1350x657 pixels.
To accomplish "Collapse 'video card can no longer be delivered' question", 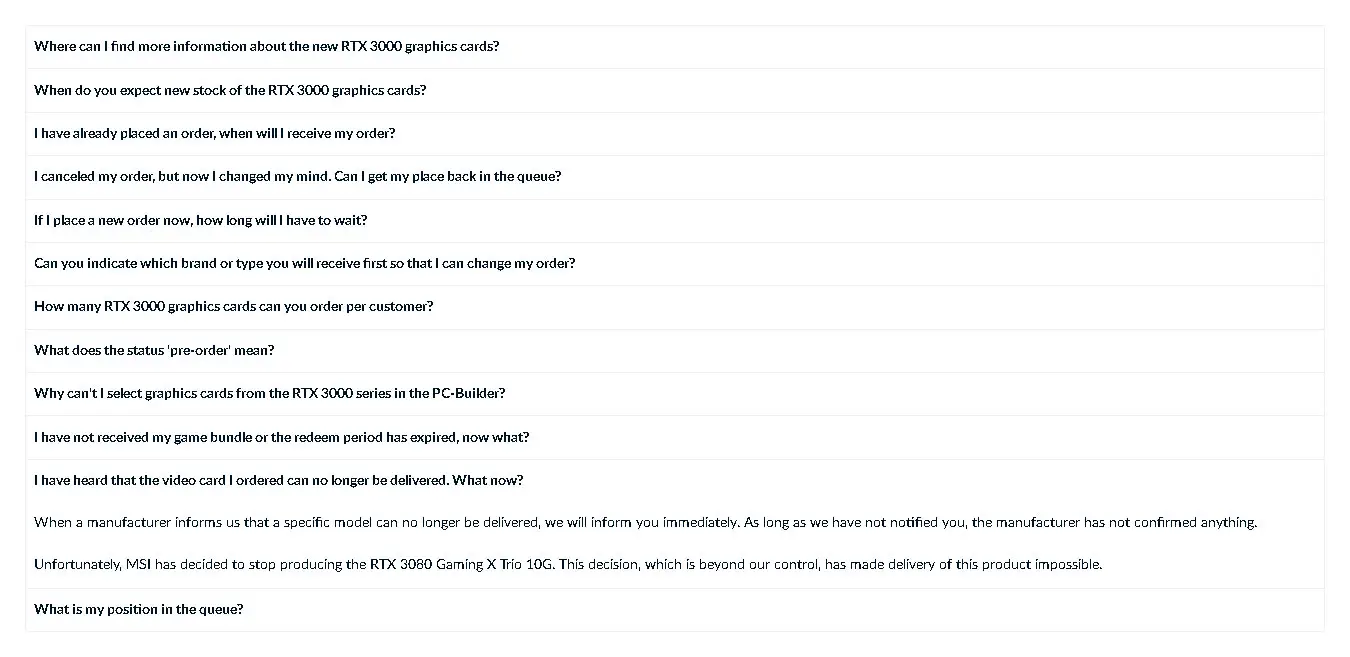I will pos(675,481).
